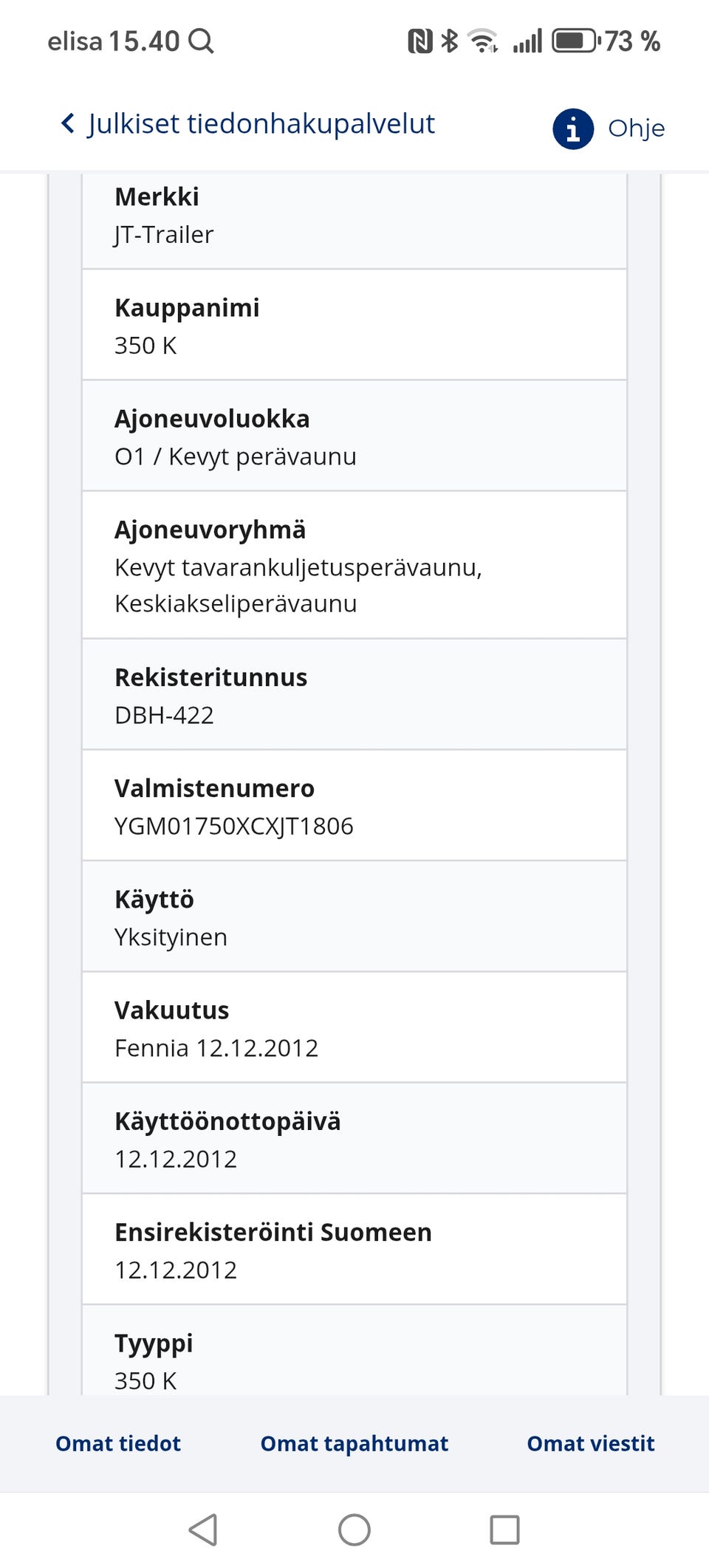Select the Rekisteritunnus DBH-422 row

(x=354, y=695)
